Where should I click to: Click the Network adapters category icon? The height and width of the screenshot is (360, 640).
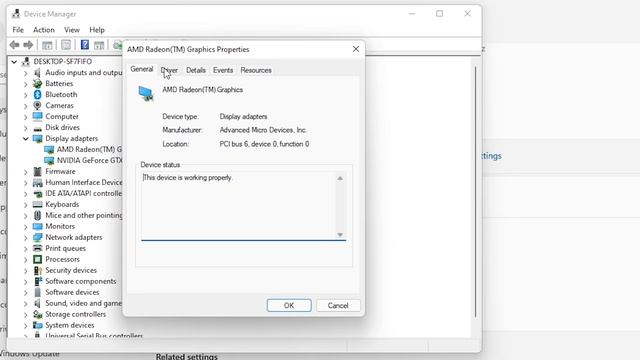[38, 237]
